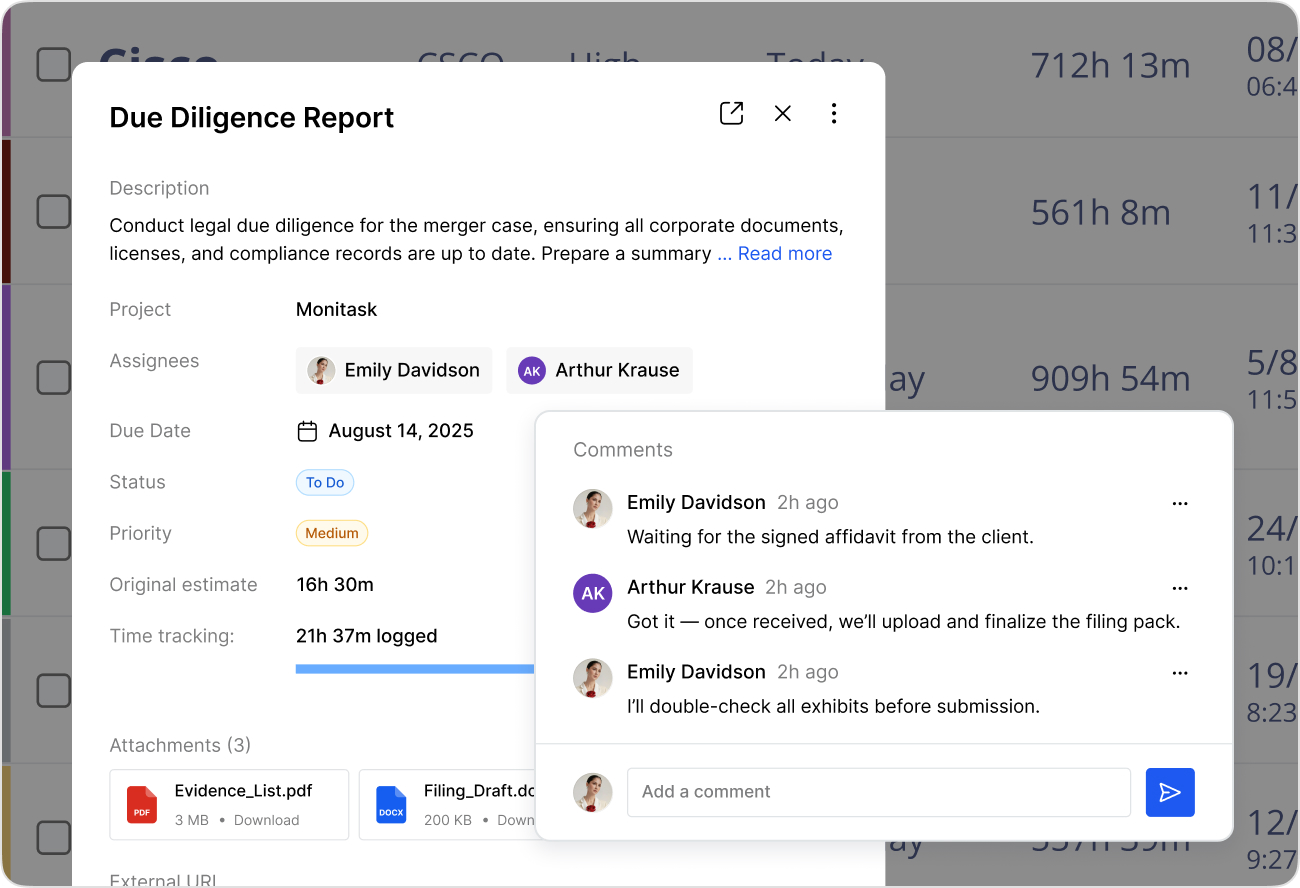
Task: Select the checkbox in the second table row
Action: 53,211
